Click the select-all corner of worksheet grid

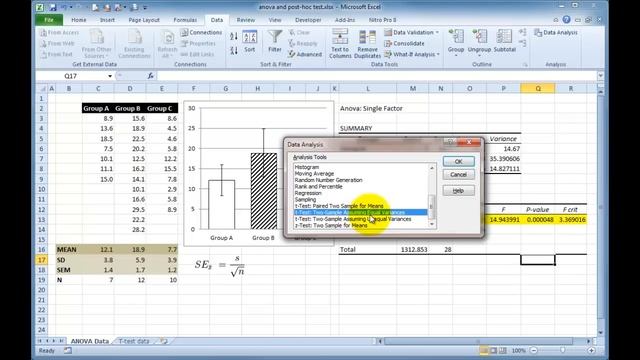pyautogui.click(x=42, y=88)
